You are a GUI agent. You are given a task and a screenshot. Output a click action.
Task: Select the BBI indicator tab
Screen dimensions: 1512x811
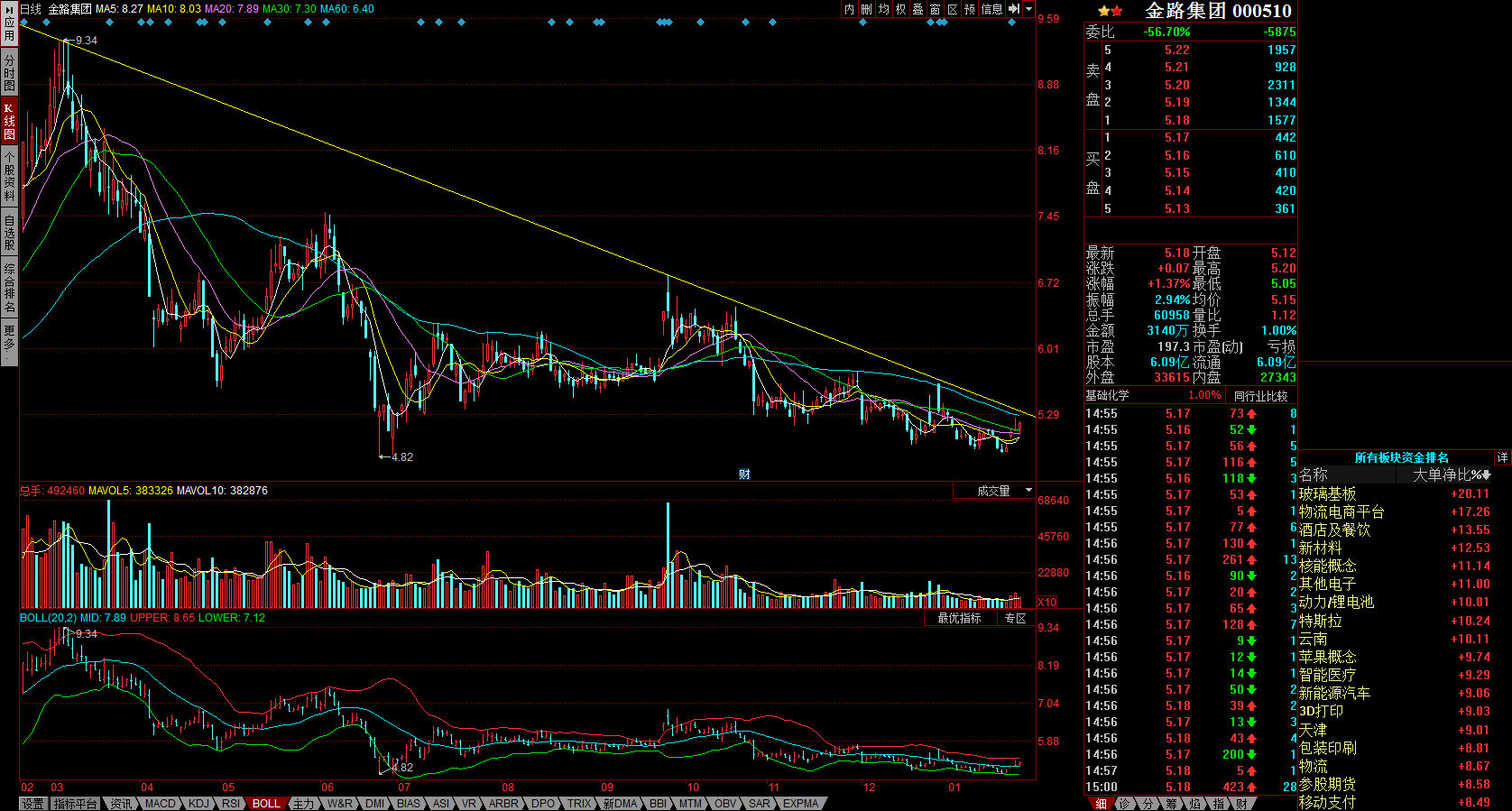(x=659, y=804)
